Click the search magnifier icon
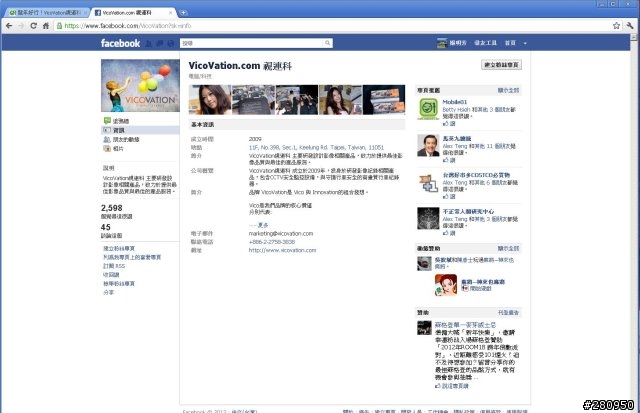Screen dimensions: 640x413 click(x=327, y=43)
